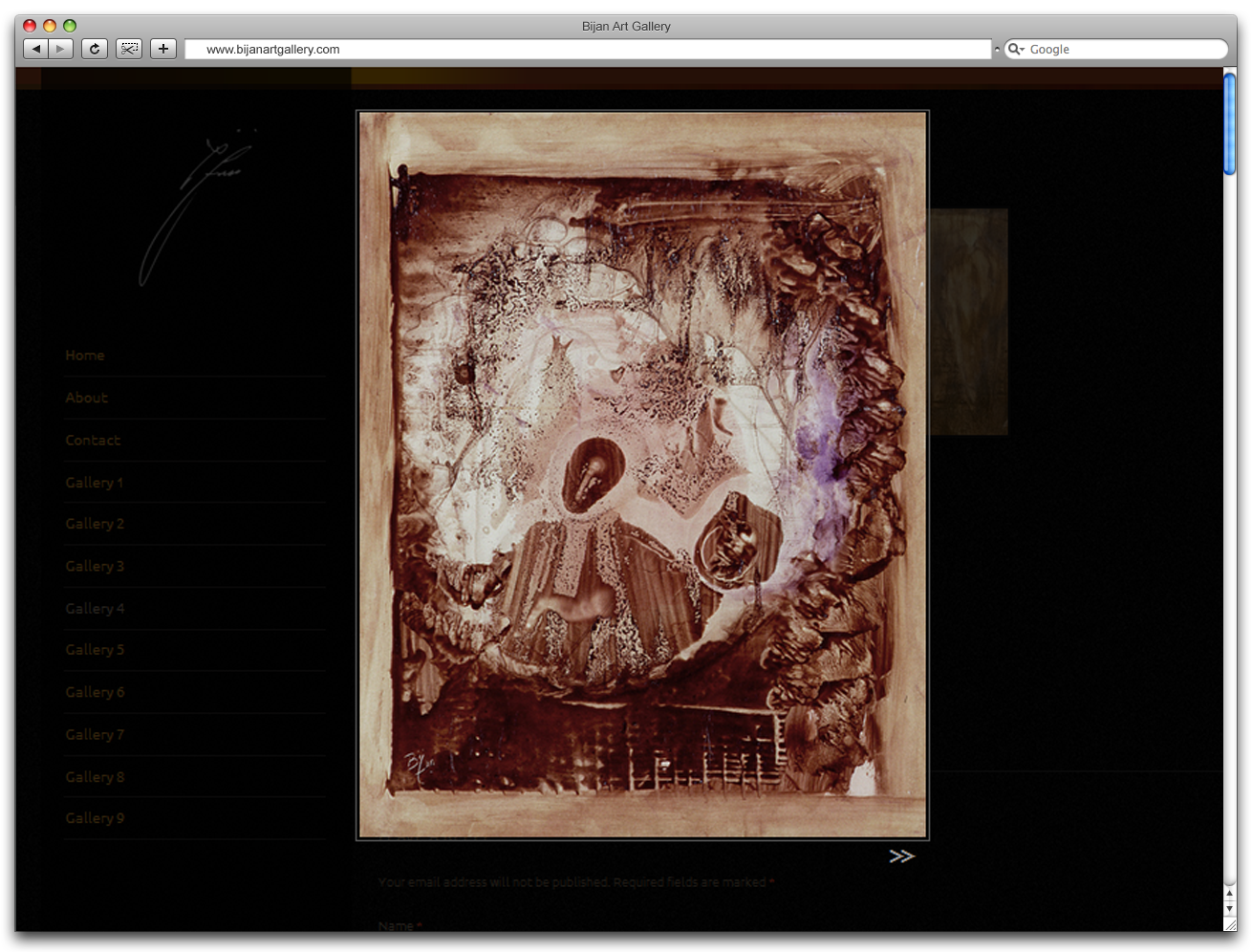Viewport: 1252px width, 952px height.
Task: Click the scrollbar down arrow
Action: point(1230,909)
